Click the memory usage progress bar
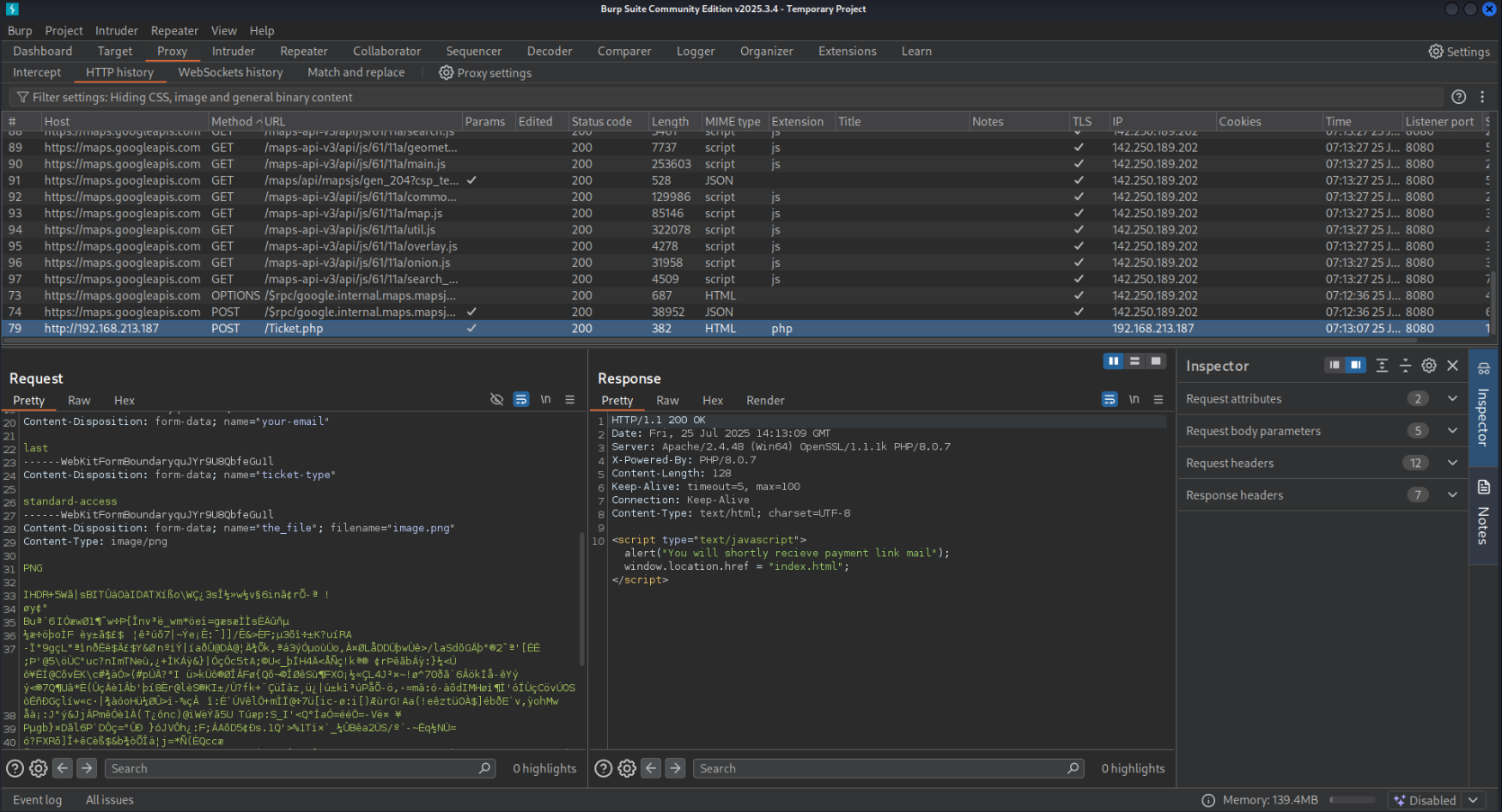Image resolution: width=1502 pixels, height=812 pixels. coord(1353,800)
